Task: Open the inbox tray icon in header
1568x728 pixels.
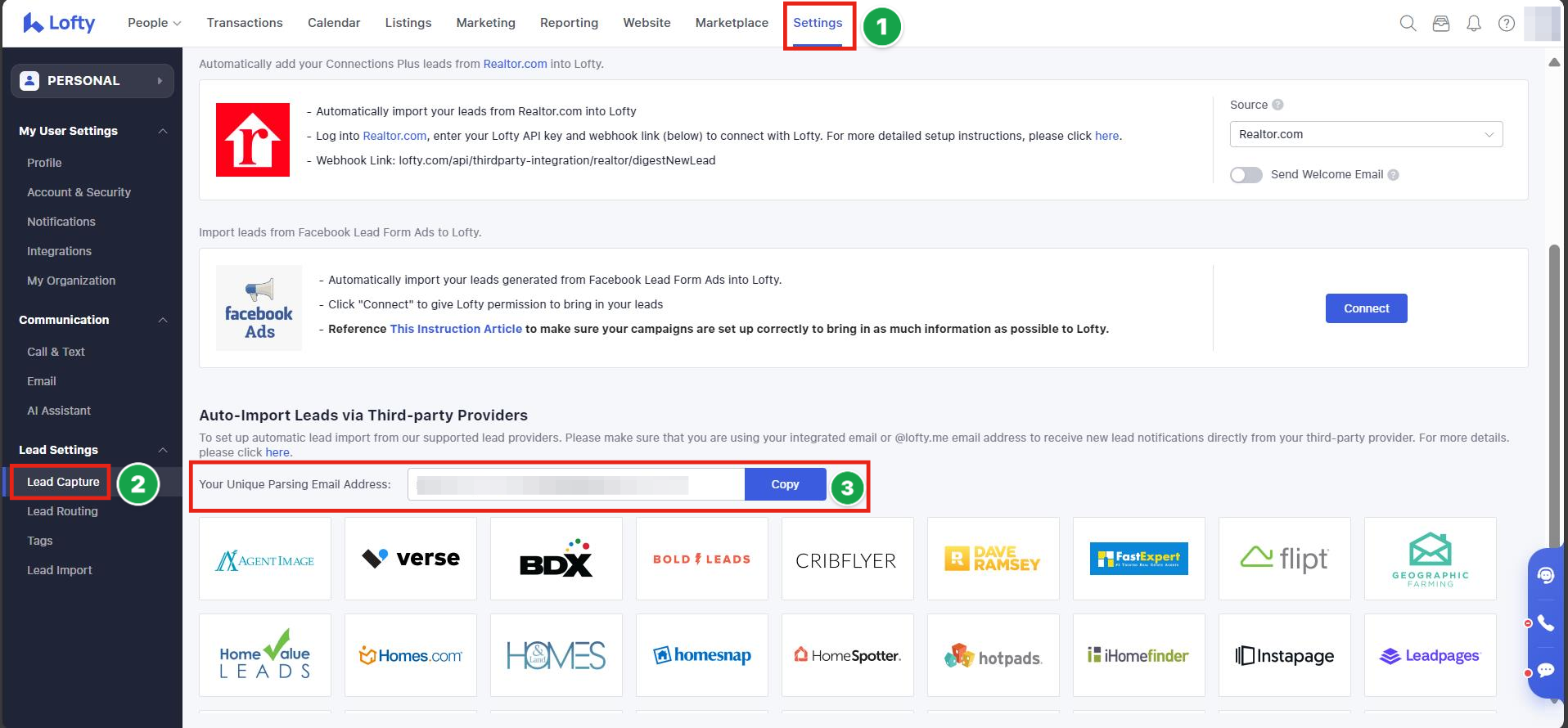Action: (x=1441, y=24)
